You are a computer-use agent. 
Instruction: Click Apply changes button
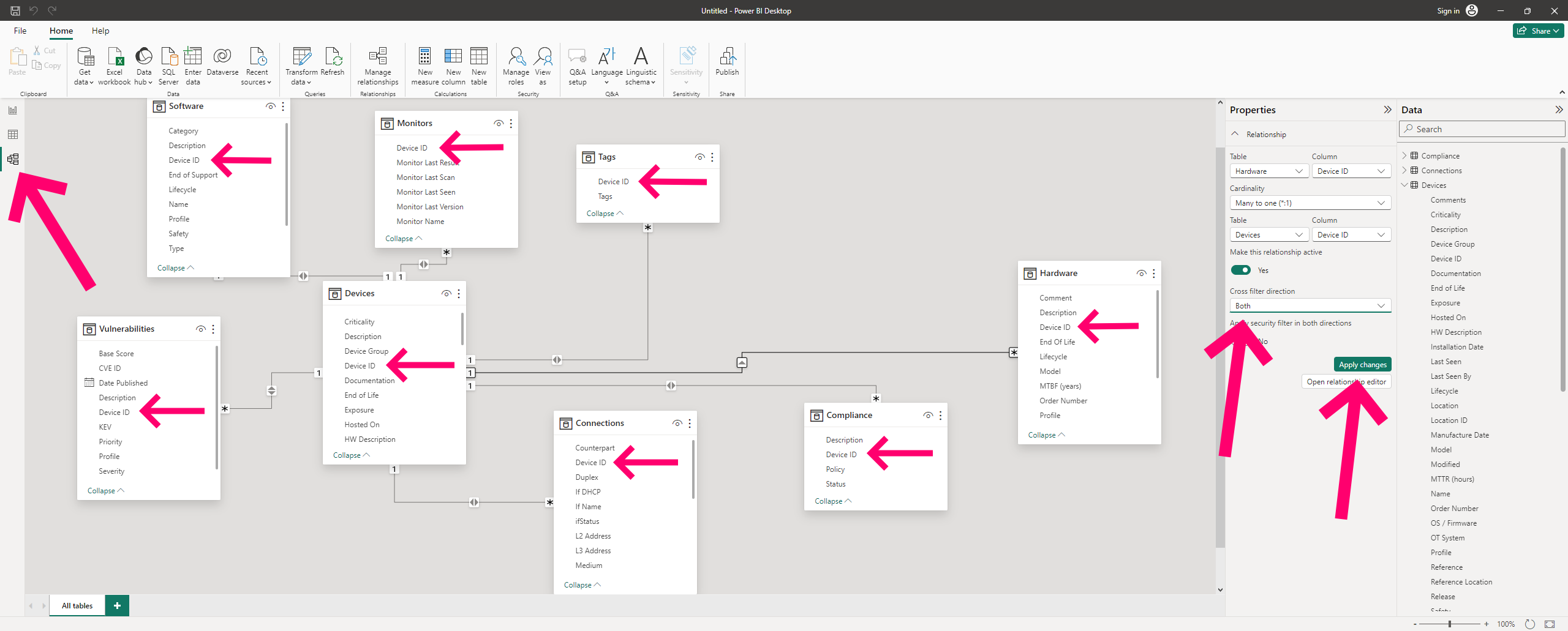click(1362, 364)
